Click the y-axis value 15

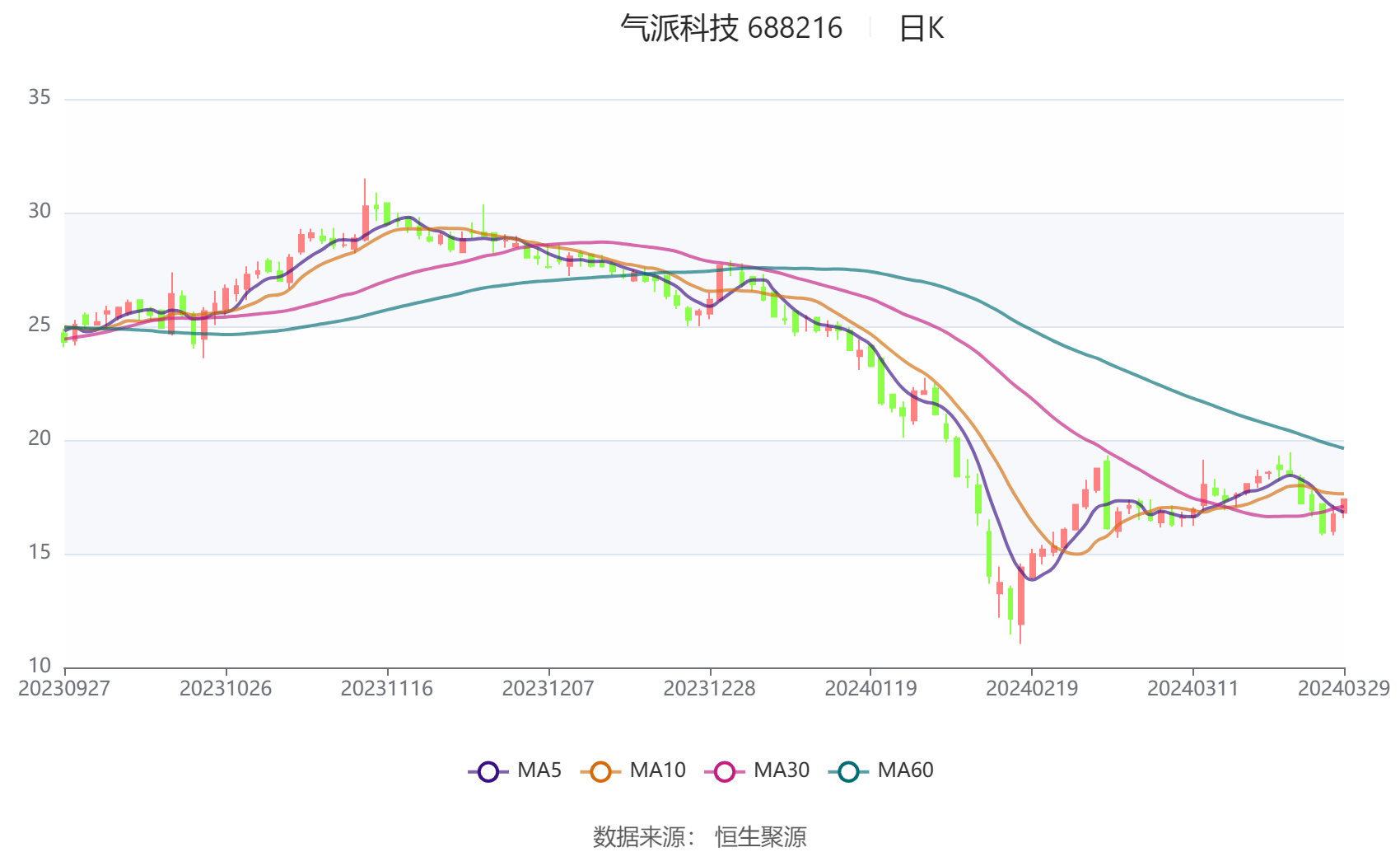click(40, 552)
